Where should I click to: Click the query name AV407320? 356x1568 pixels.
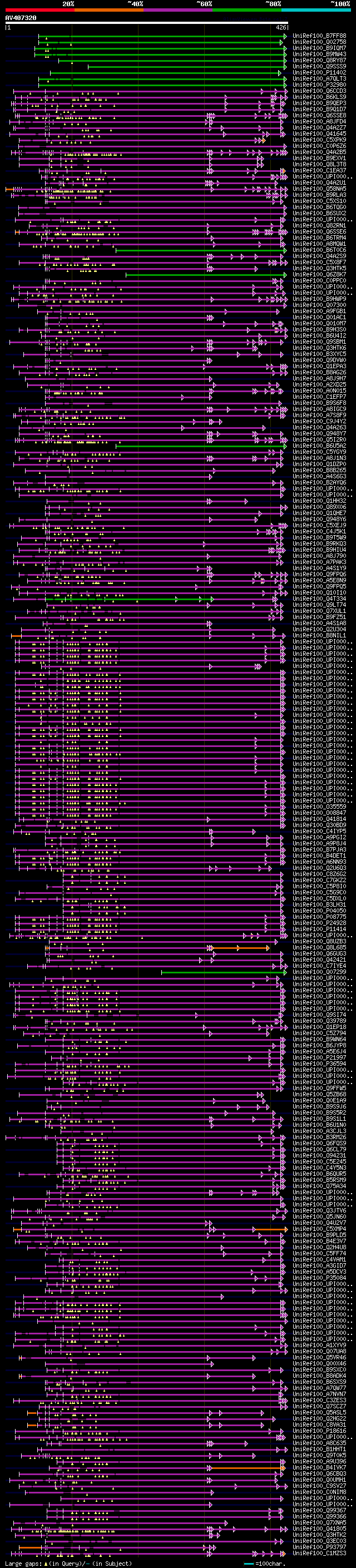(21, 18)
